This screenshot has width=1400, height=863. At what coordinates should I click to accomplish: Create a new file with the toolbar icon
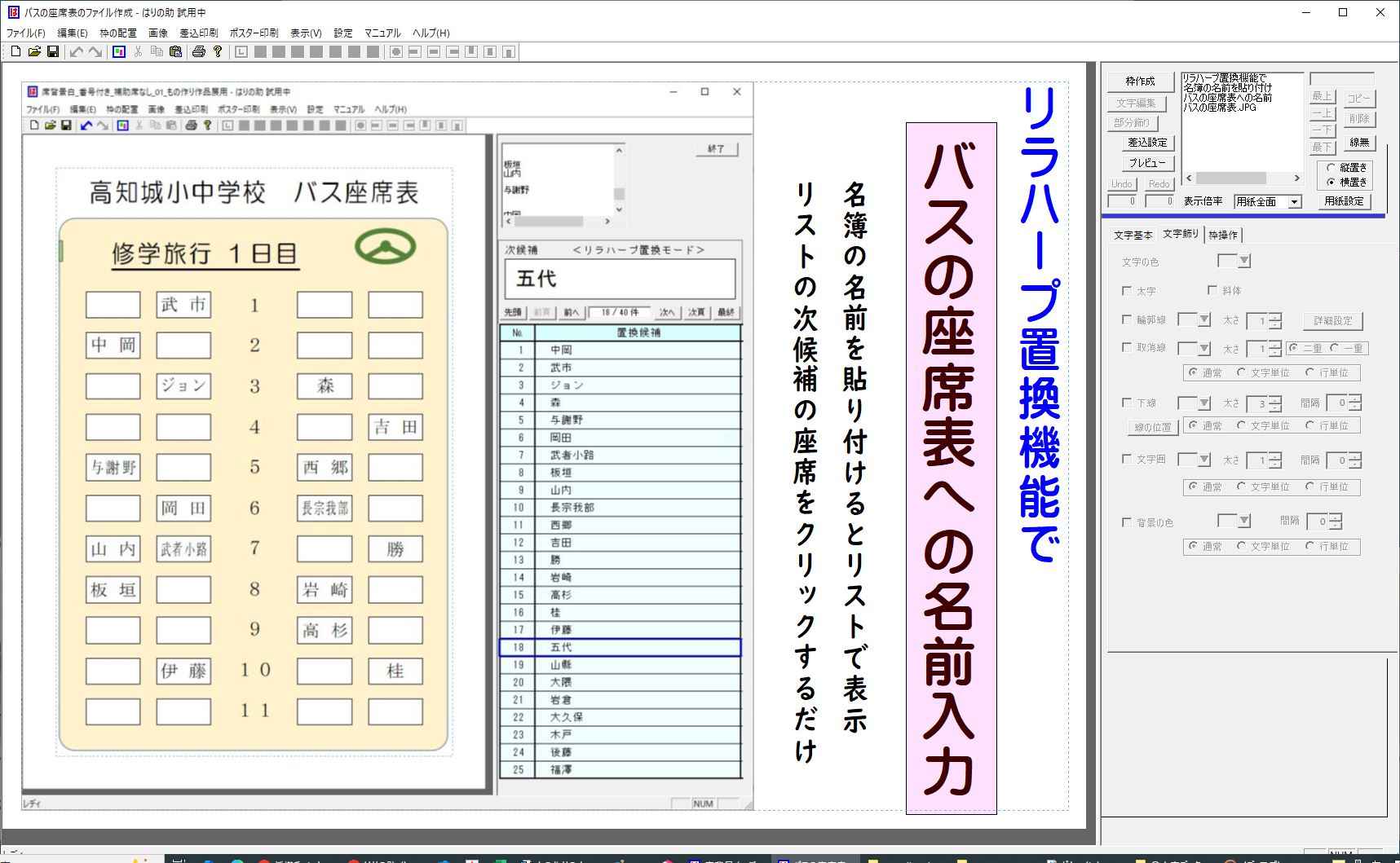coord(15,52)
